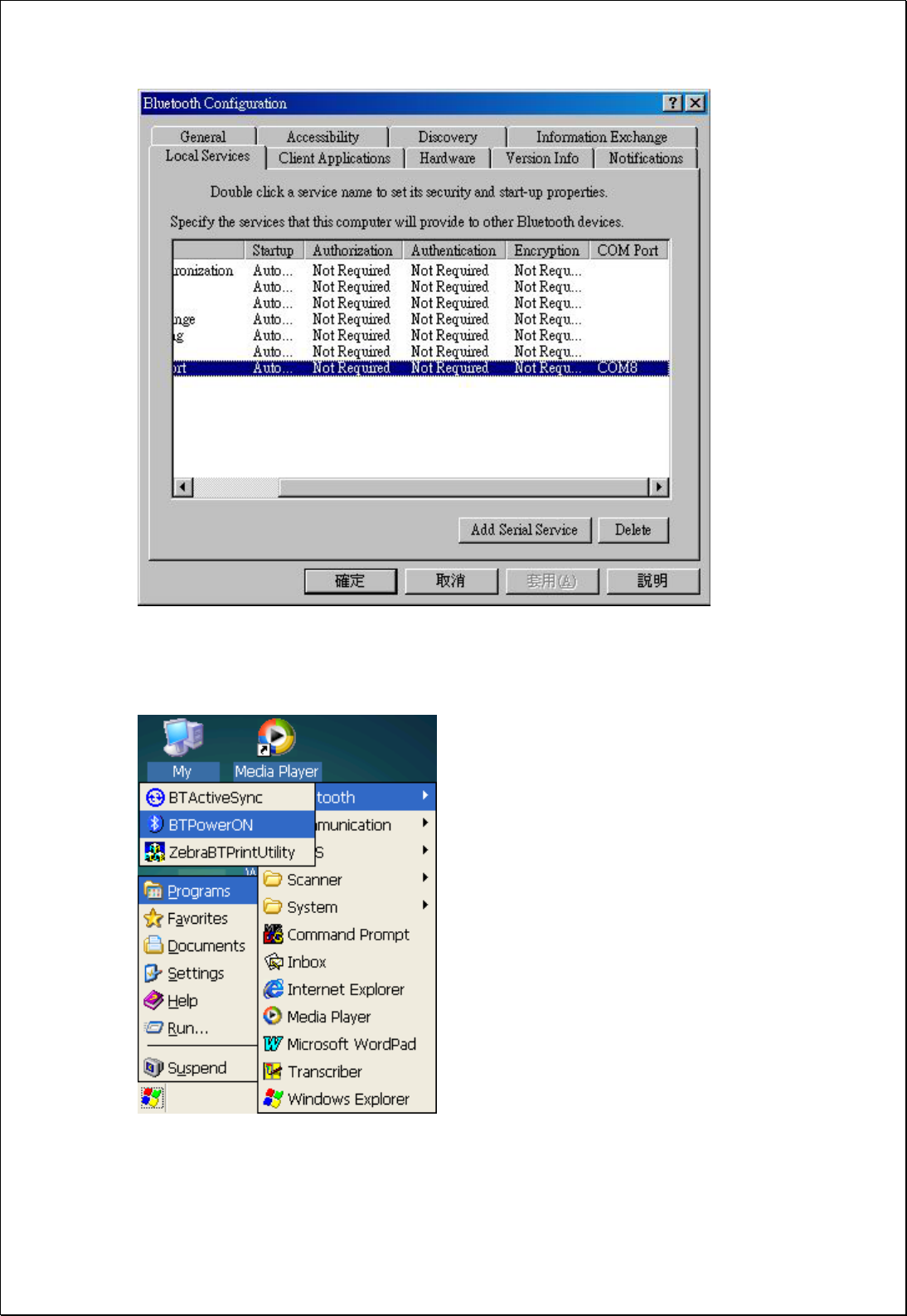Image resolution: width=907 pixels, height=1316 pixels.
Task: Switch to the Hardware tab
Action: [x=448, y=158]
